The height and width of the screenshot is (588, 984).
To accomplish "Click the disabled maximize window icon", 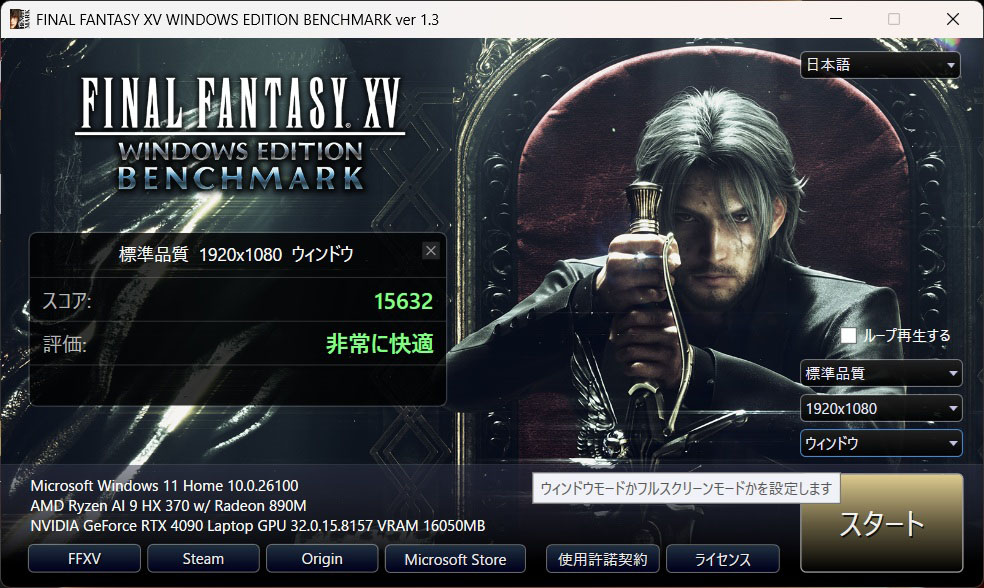I will 894,19.
